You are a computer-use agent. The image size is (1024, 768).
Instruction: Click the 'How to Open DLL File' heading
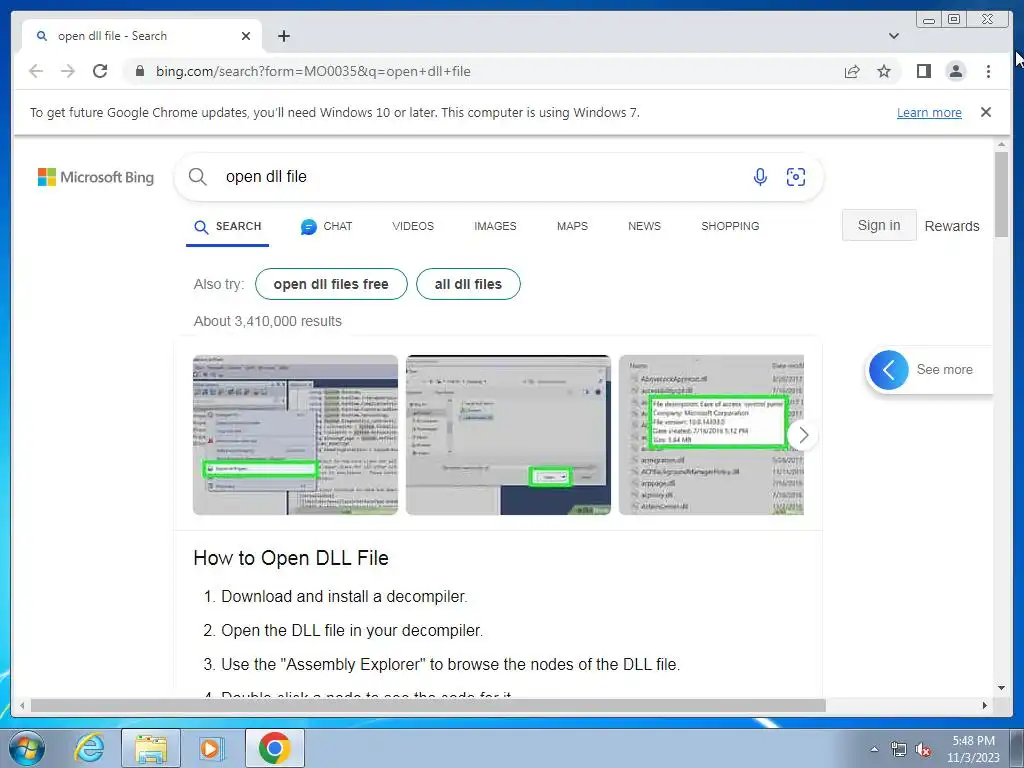pos(291,558)
